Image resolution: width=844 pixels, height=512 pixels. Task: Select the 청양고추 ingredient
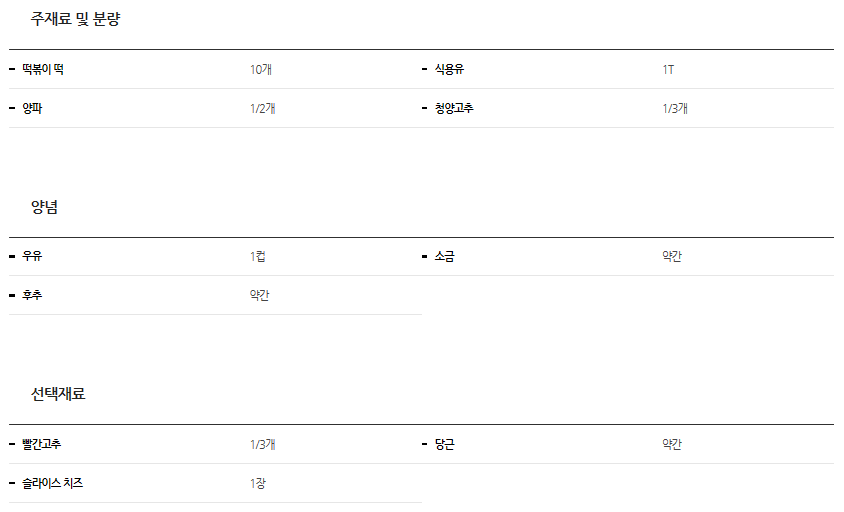[x=454, y=108]
